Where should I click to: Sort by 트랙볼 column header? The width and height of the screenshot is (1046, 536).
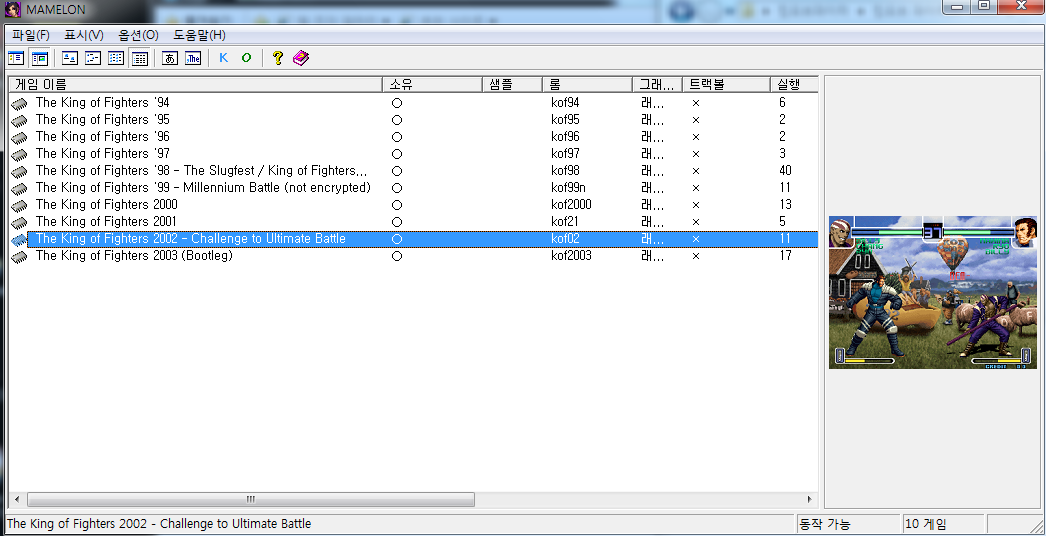726,85
